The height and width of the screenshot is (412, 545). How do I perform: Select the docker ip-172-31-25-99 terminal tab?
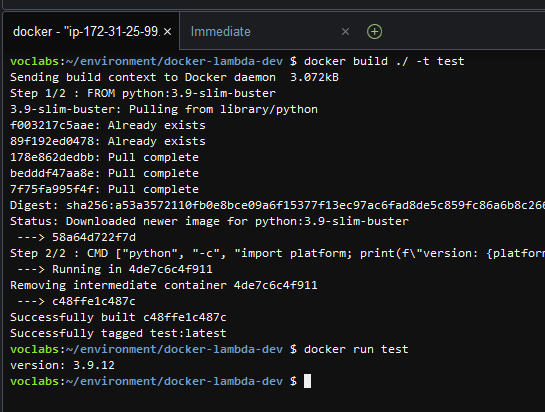[87, 32]
